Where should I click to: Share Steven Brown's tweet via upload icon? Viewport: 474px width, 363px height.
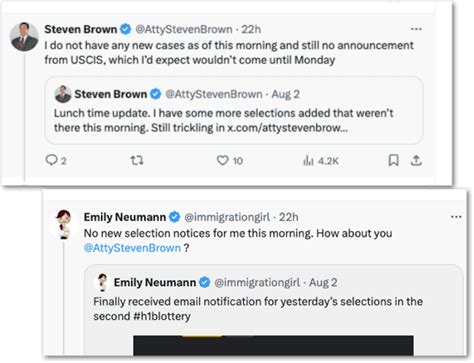pyautogui.click(x=416, y=160)
